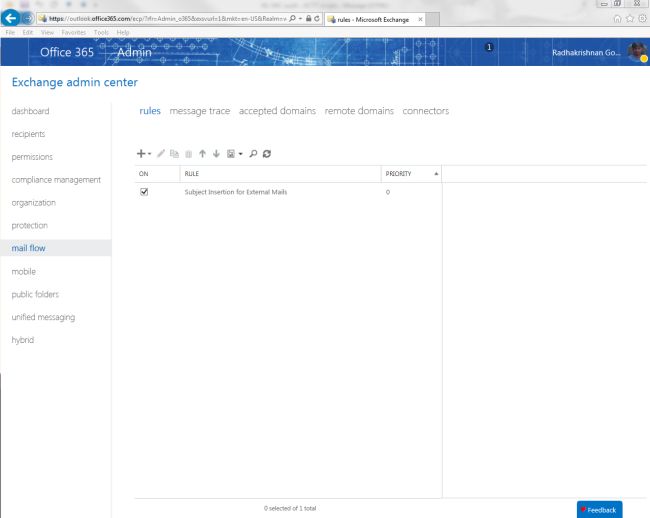
Task: Click the browser settings gear icon
Action: 643,19
